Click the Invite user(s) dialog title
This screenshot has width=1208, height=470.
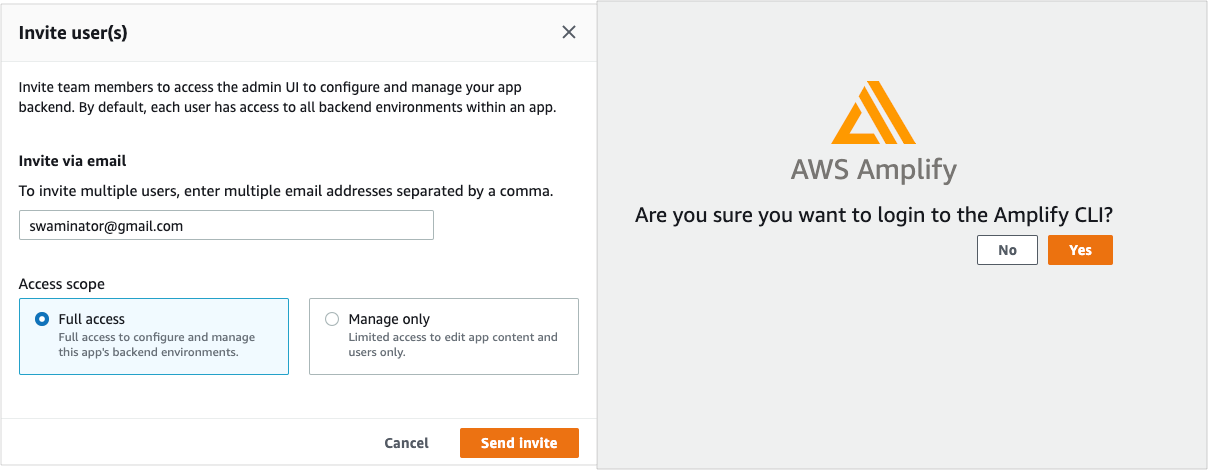click(x=73, y=33)
